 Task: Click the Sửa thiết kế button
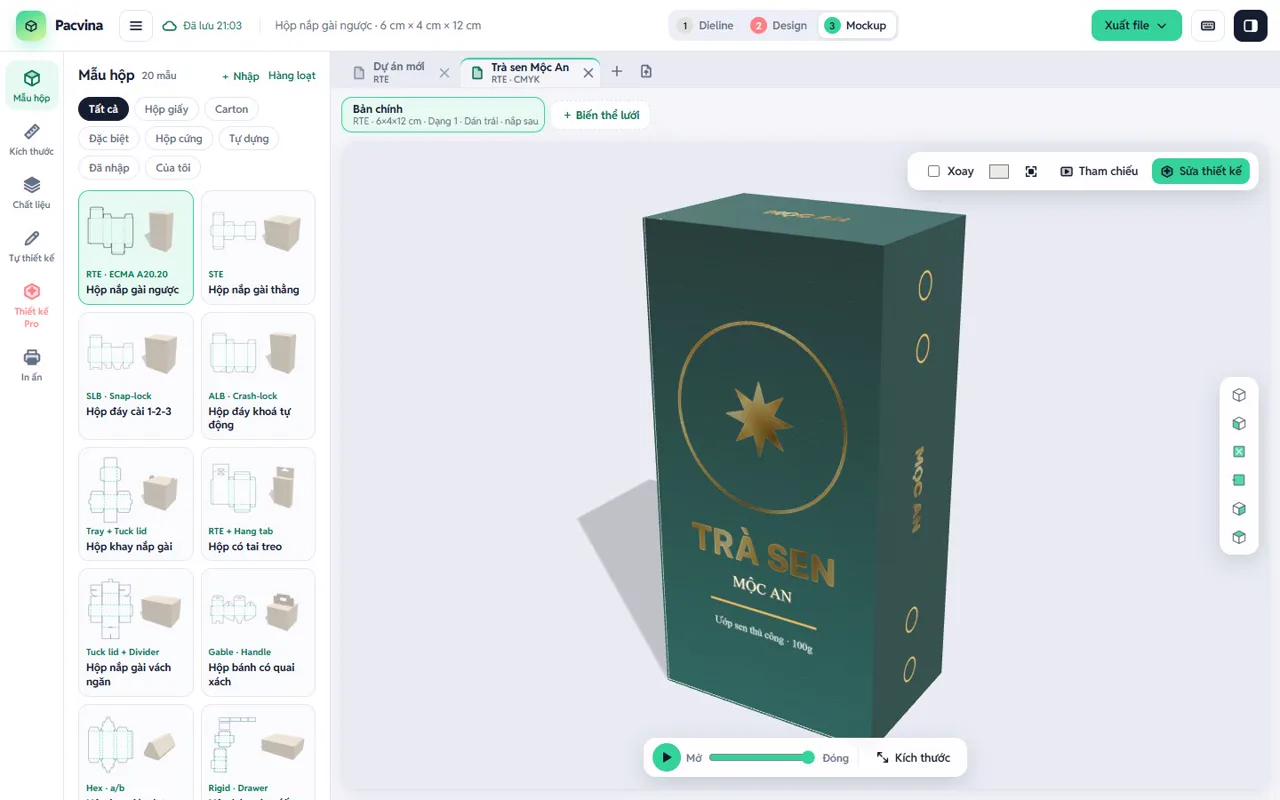(1201, 171)
